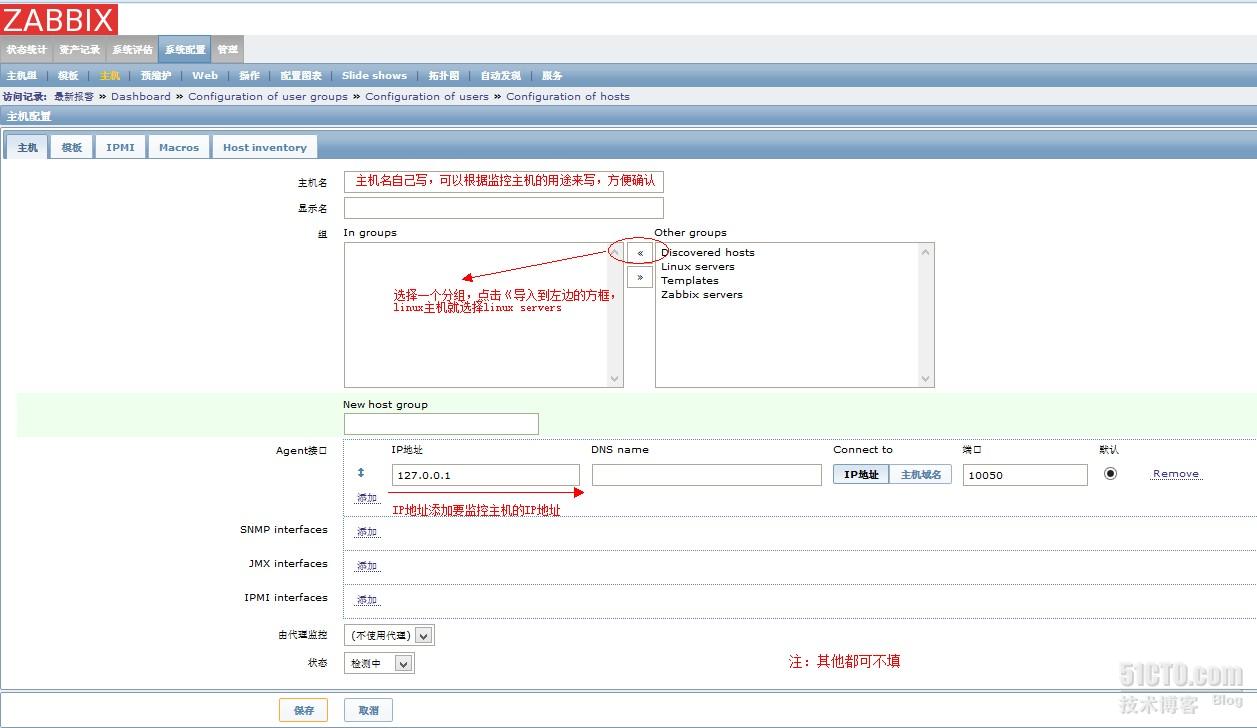The height and width of the screenshot is (728, 1257).
Task: Open 管理 top menu
Action: click(228, 49)
